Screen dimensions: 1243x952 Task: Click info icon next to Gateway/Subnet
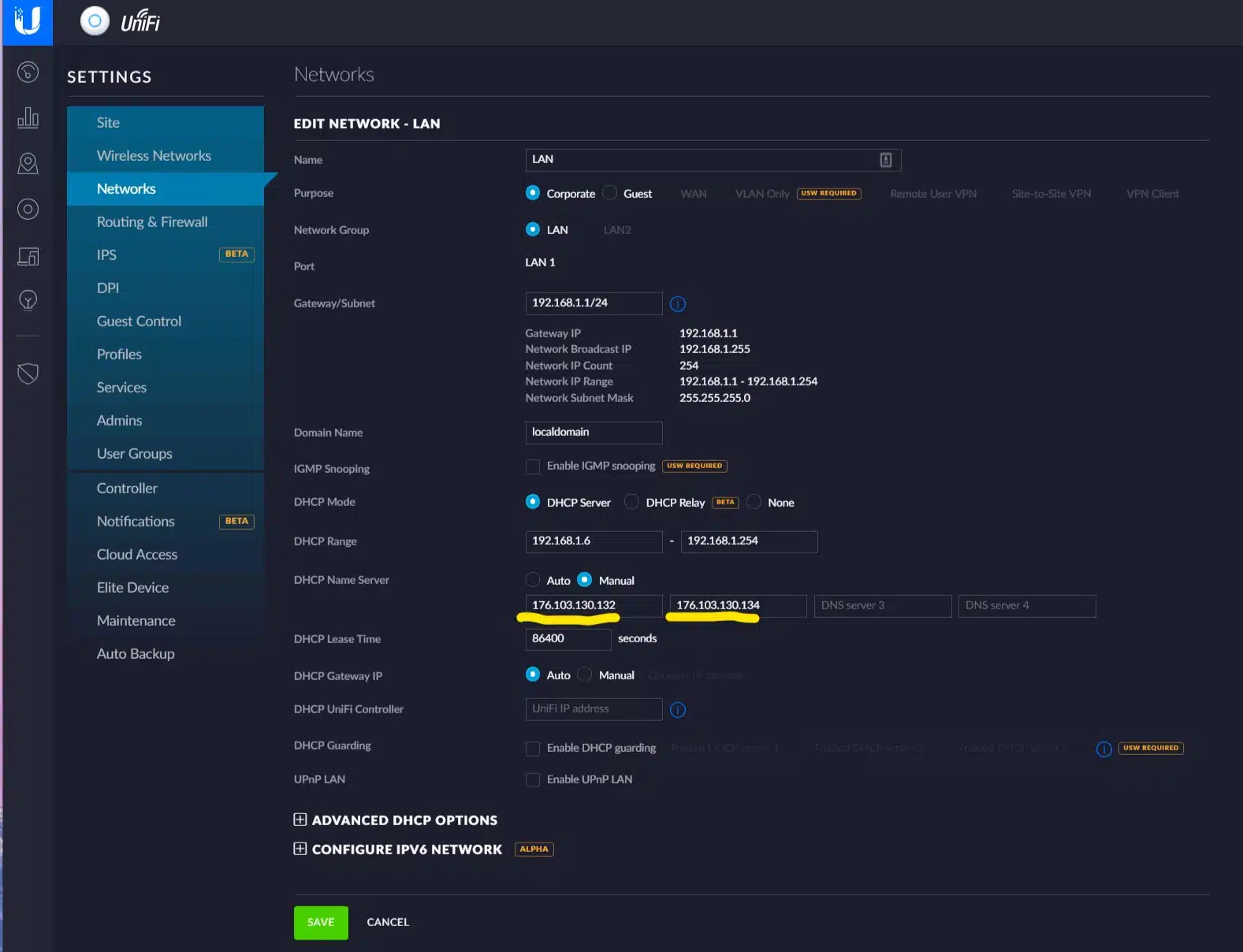(678, 304)
